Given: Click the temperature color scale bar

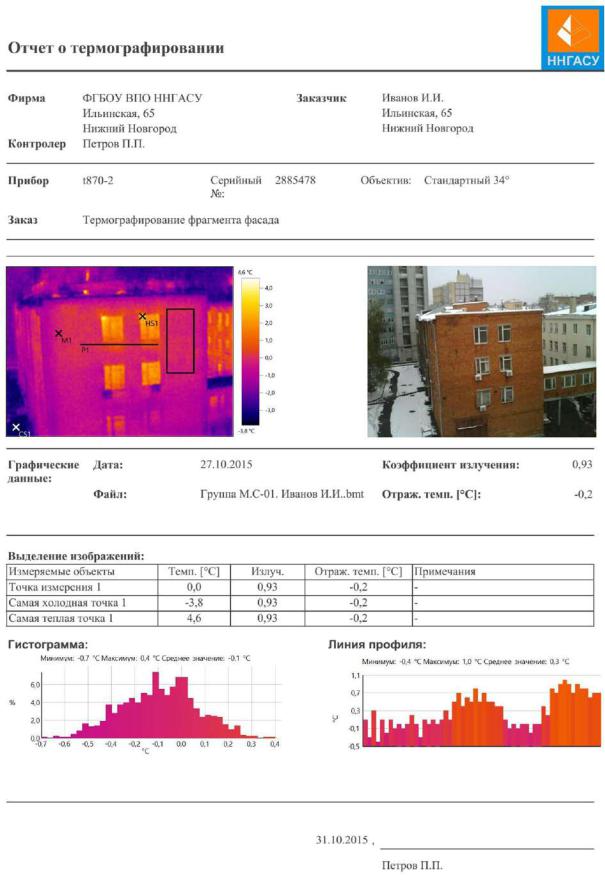Looking at the screenshot, I should point(250,352).
